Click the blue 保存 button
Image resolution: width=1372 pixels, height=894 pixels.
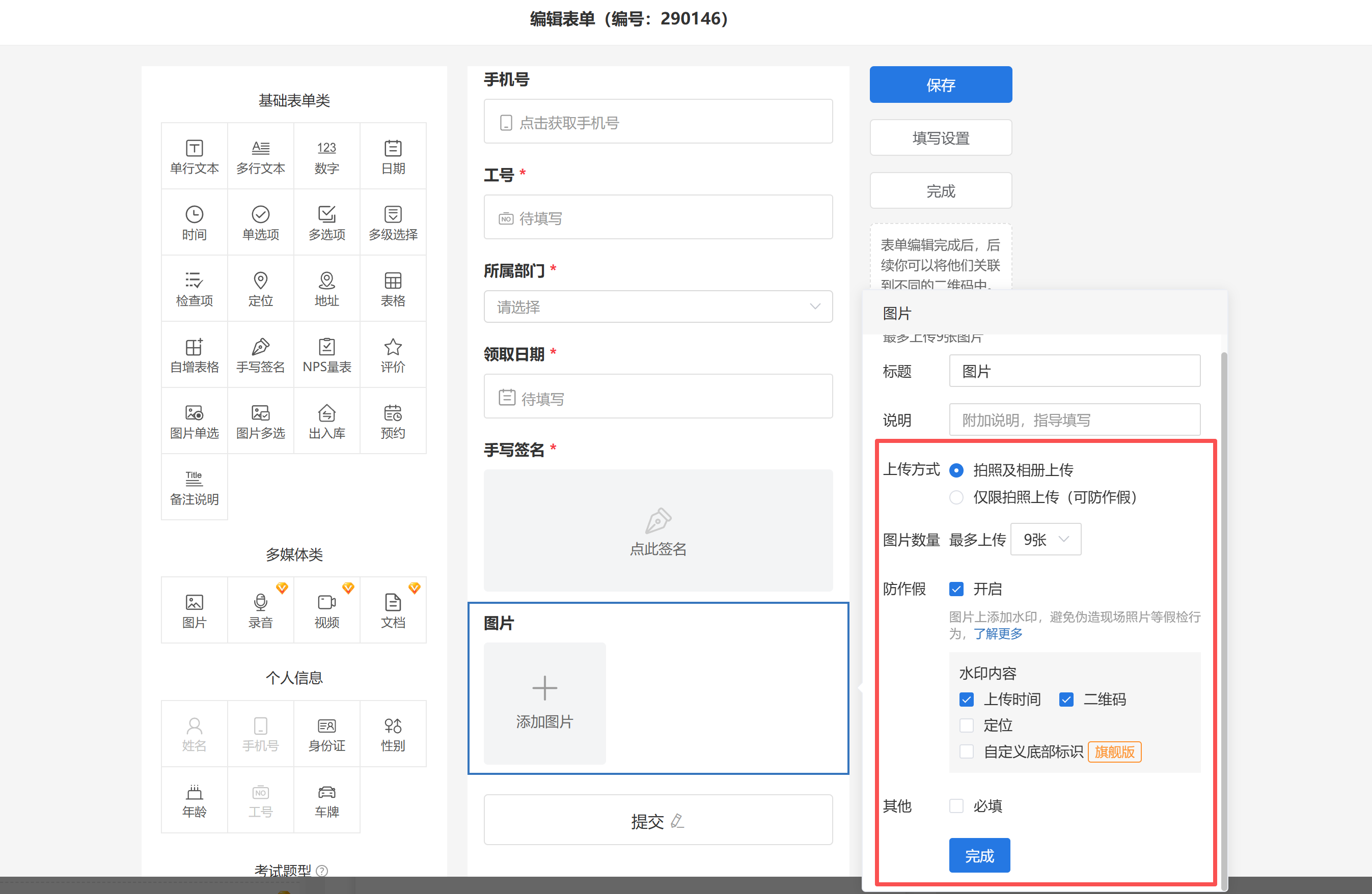pos(940,85)
